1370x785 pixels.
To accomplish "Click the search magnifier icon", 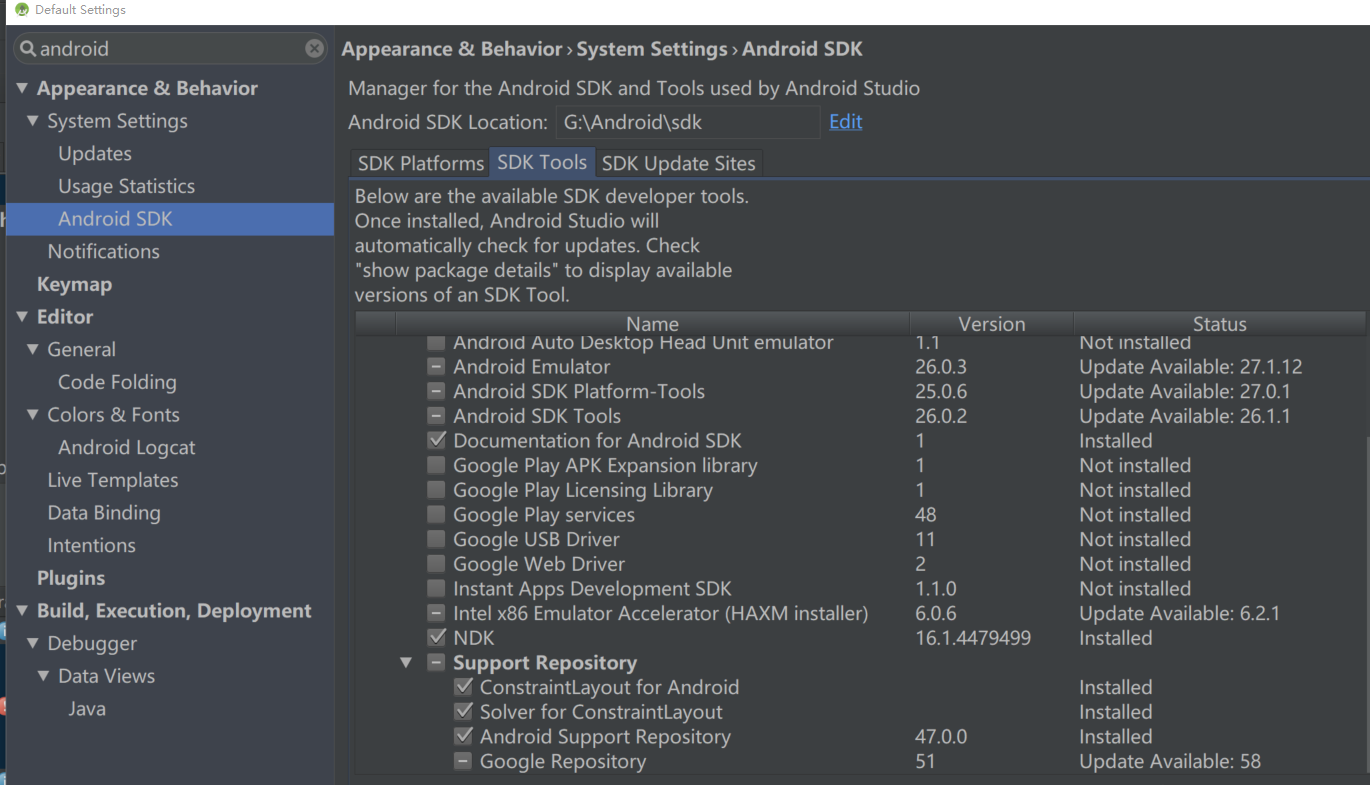I will pyautogui.click(x=28, y=48).
